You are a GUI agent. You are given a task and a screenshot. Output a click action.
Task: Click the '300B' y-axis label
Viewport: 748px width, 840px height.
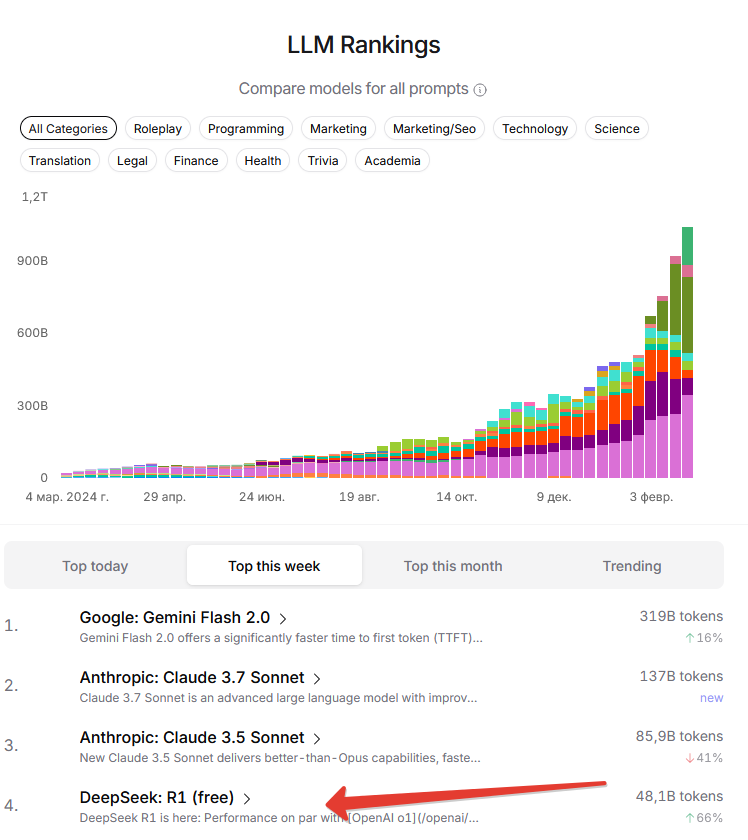click(33, 406)
